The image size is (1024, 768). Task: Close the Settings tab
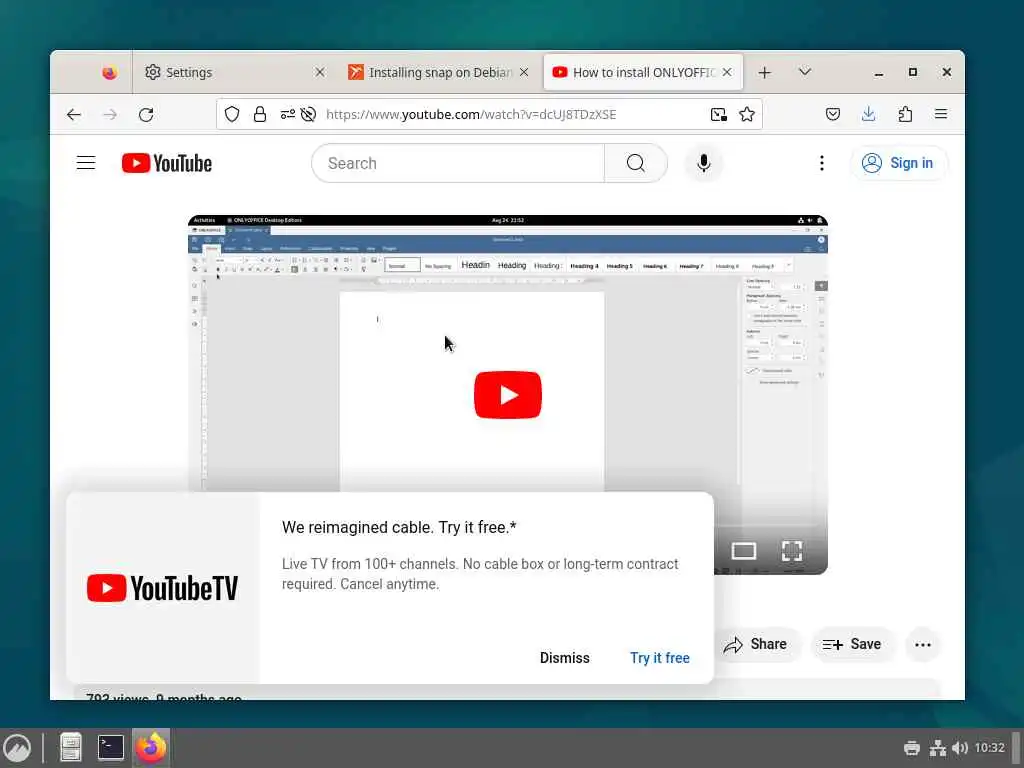(320, 72)
